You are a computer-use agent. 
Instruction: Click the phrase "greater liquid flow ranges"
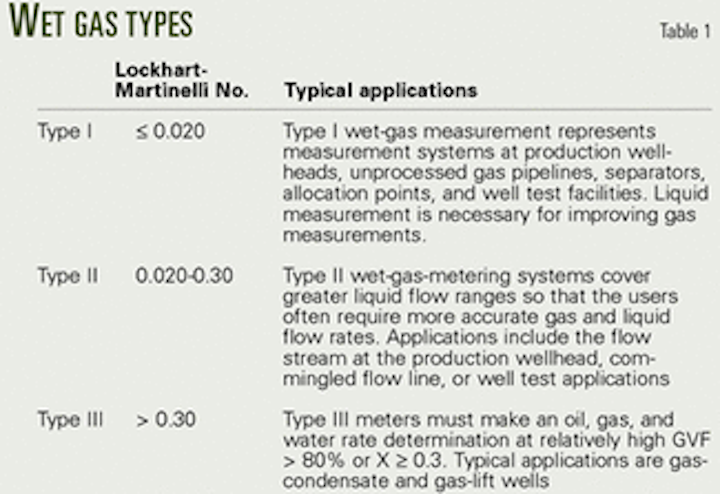(x=398, y=297)
